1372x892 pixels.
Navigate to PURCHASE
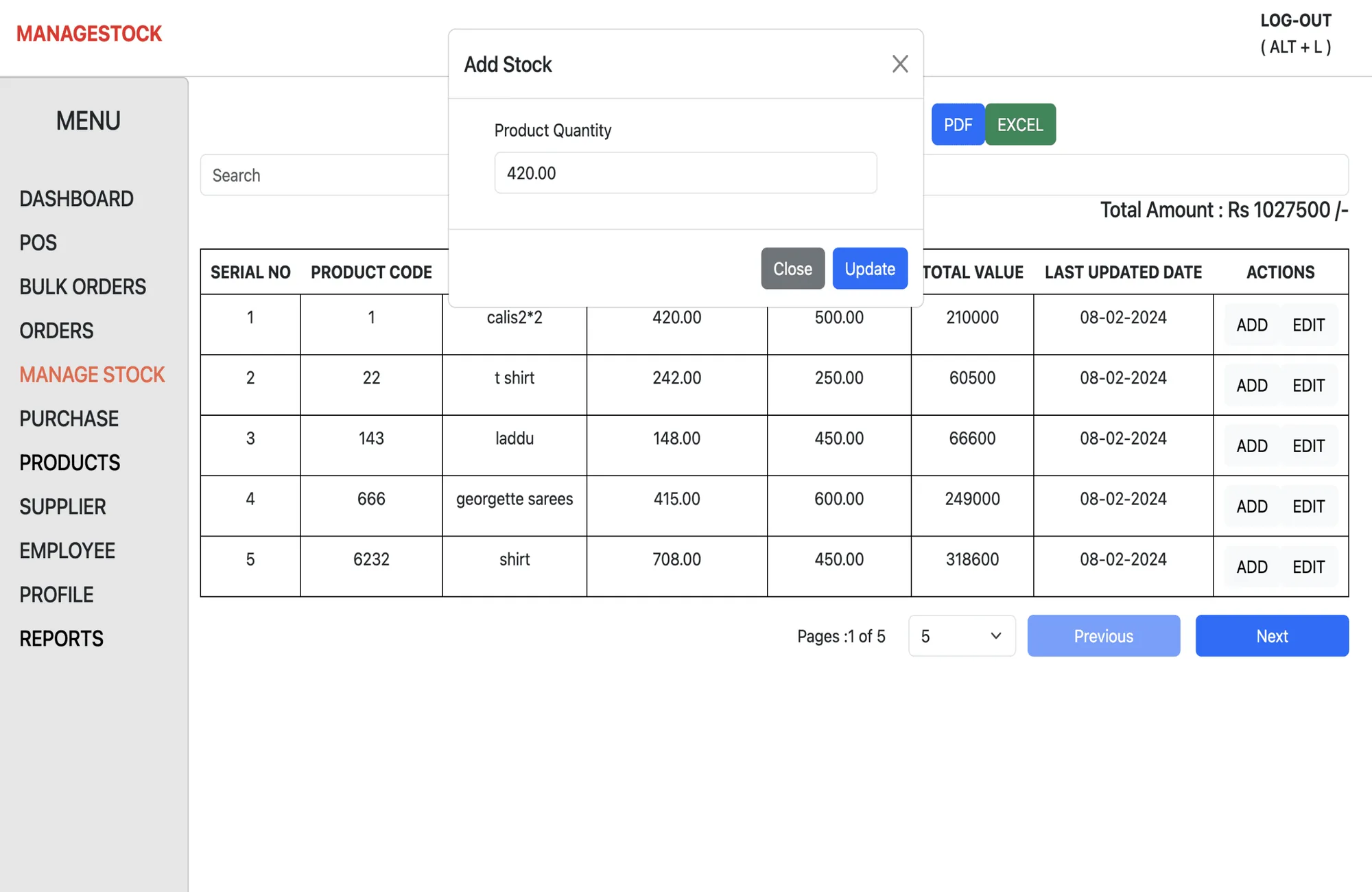[x=69, y=419]
